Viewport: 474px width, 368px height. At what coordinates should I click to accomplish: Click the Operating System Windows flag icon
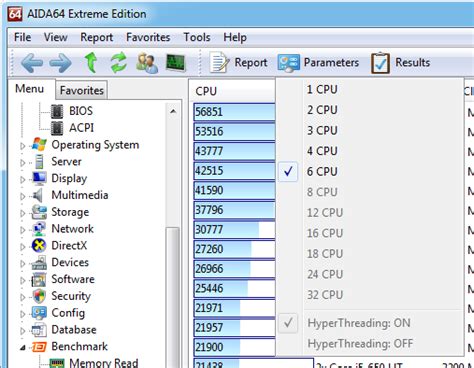39,145
